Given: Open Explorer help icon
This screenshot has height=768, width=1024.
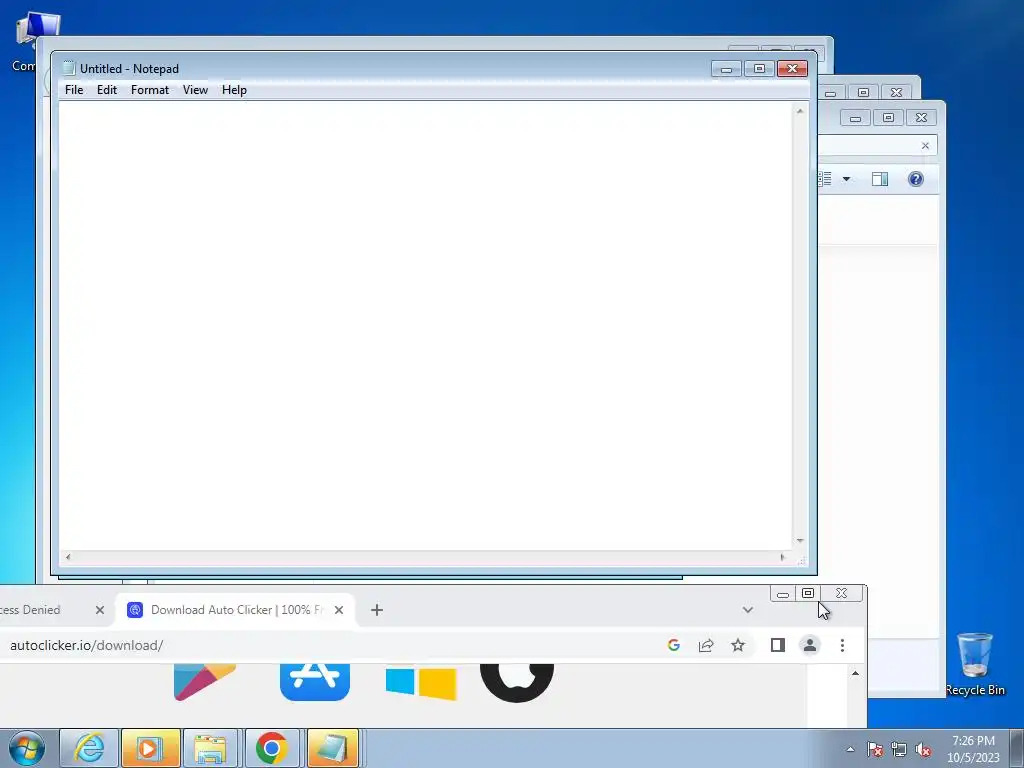Looking at the screenshot, I should click(x=916, y=179).
